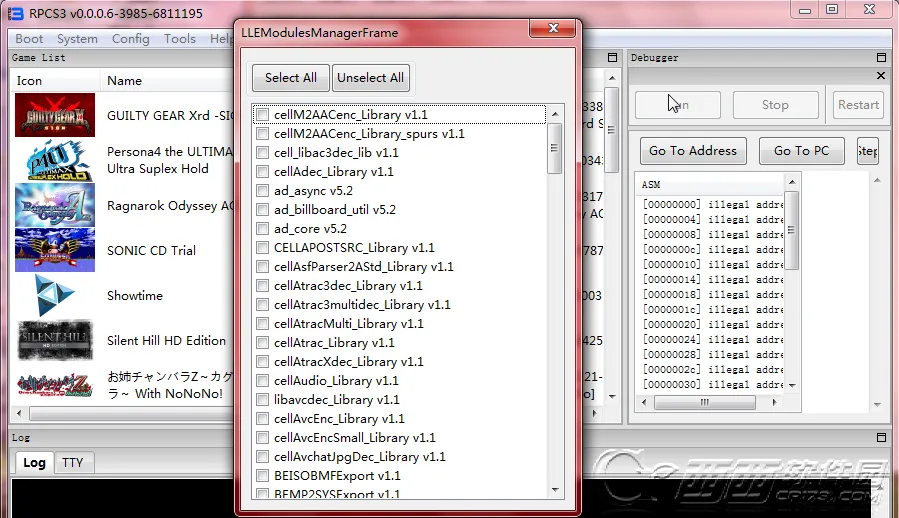Click the module list scrollbar thumb
This screenshot has width=899, height=518.
tap(554, 149)
